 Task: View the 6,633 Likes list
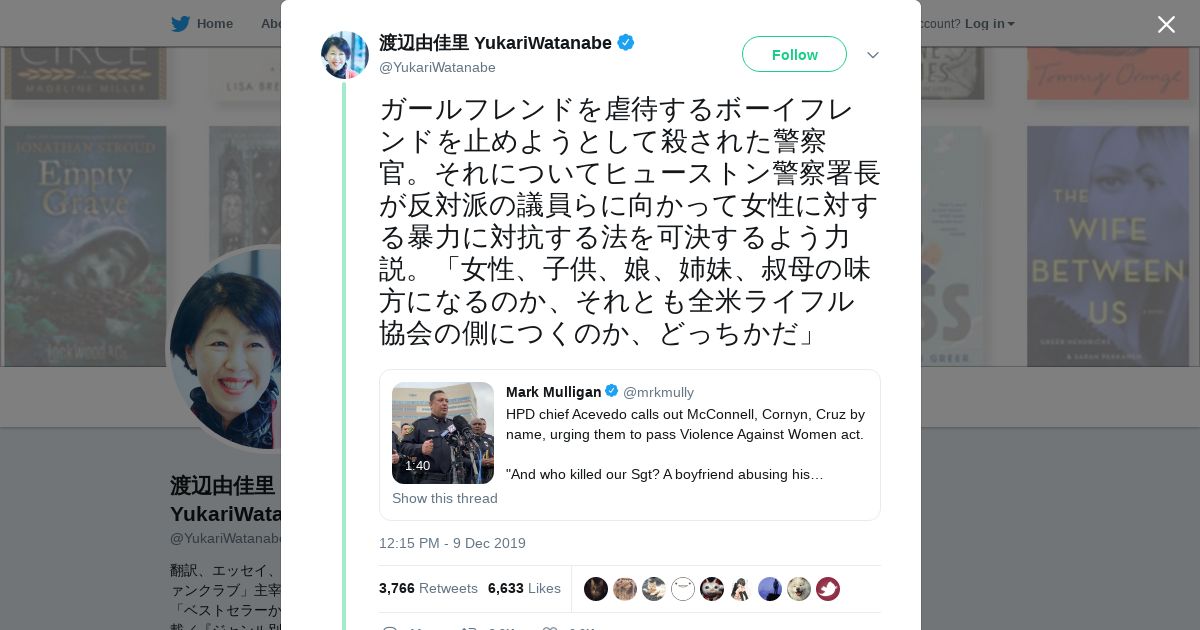(524, 588)
